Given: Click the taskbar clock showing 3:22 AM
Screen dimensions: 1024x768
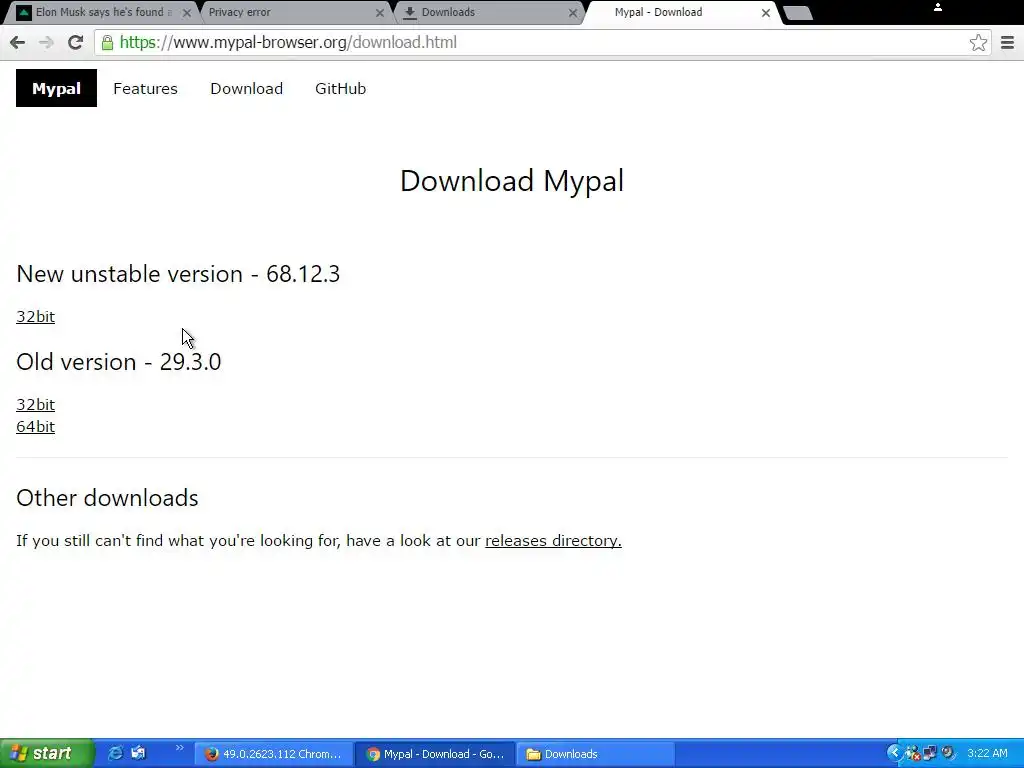Looking at the screenshot, I should [987, 754].
